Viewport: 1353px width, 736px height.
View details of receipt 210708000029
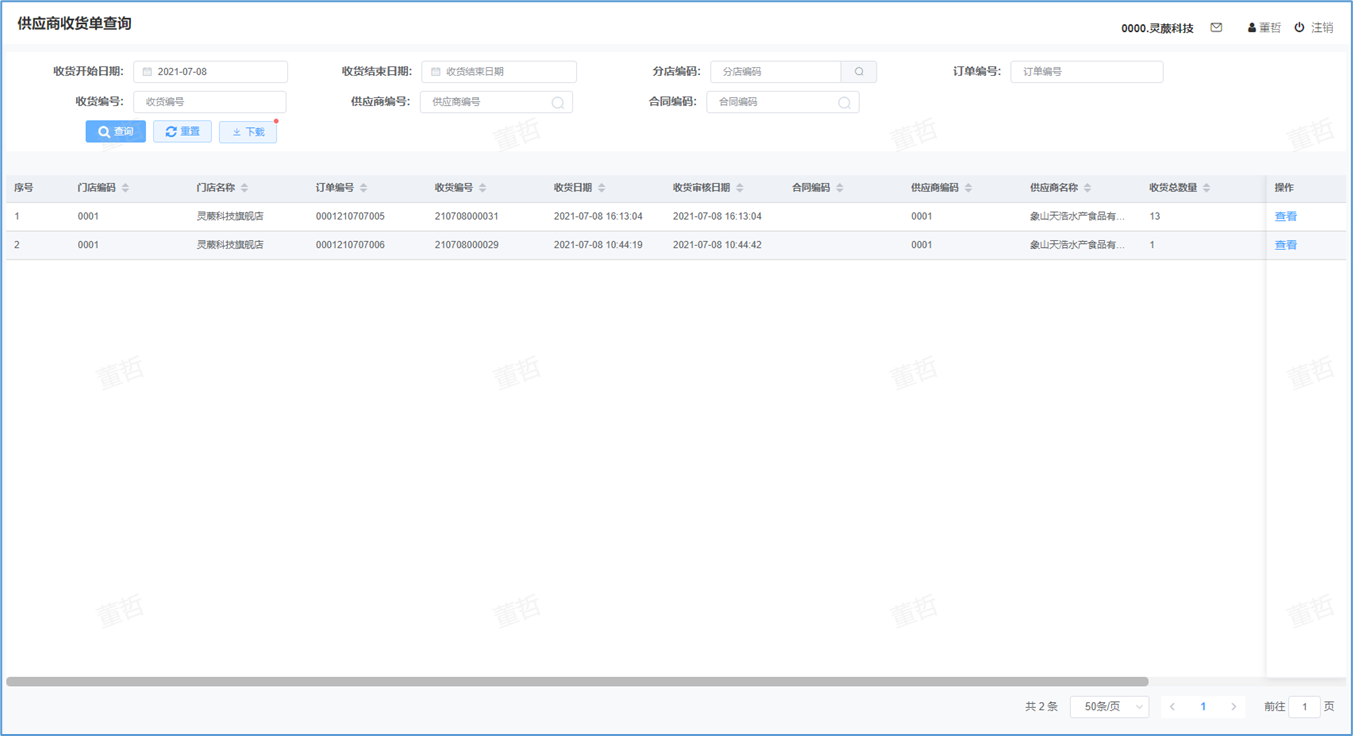point(1286,245)
